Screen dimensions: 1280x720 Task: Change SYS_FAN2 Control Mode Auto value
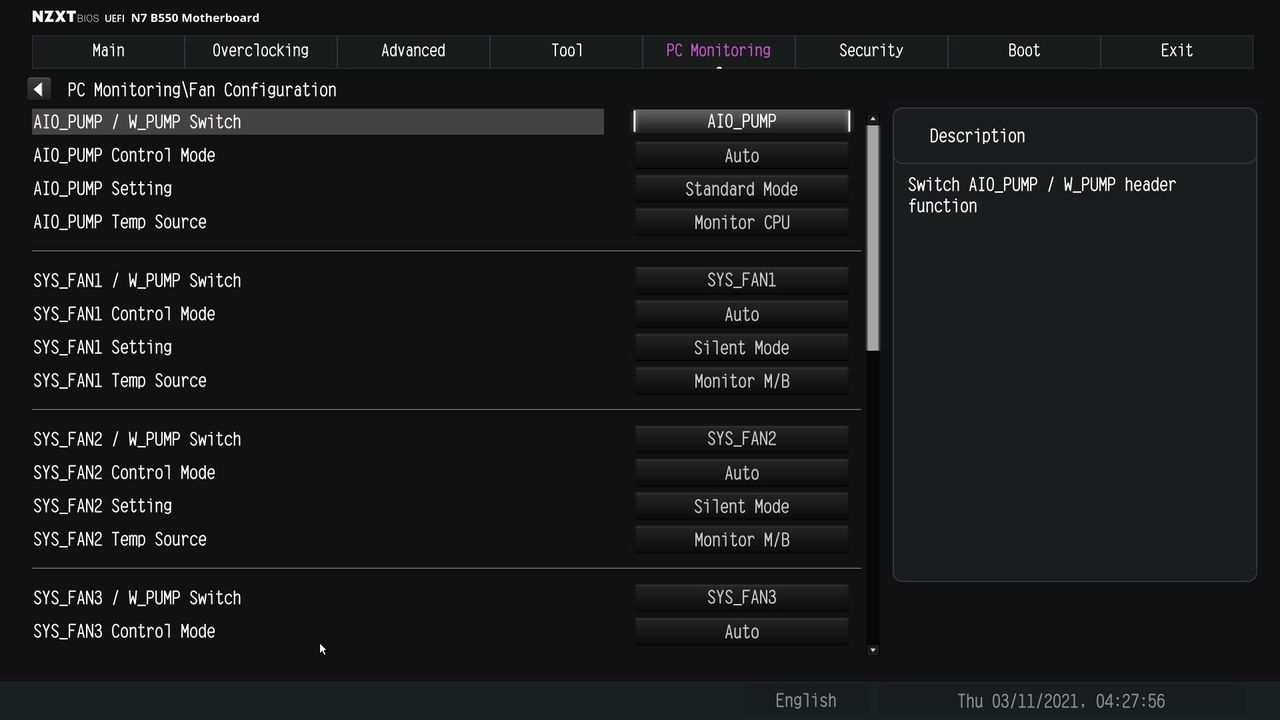click(x=742, y=473)
